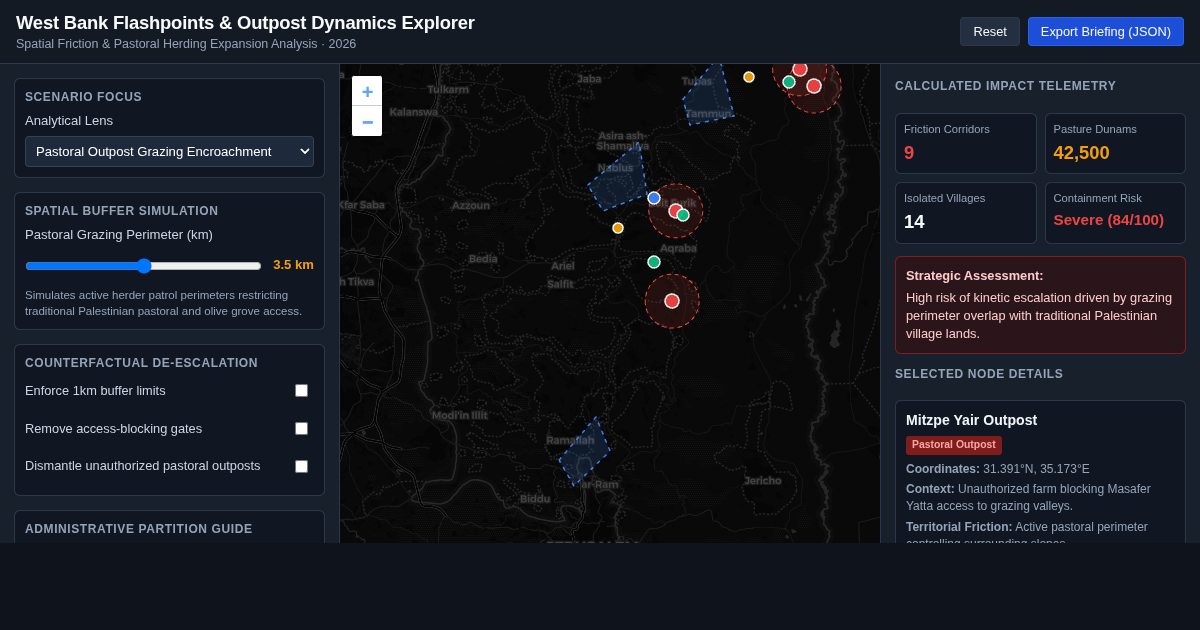The width and height of the screenshot is (1200, 630).
Task: Select the green marker northeast of Tammun
Action: click(789, 82)
